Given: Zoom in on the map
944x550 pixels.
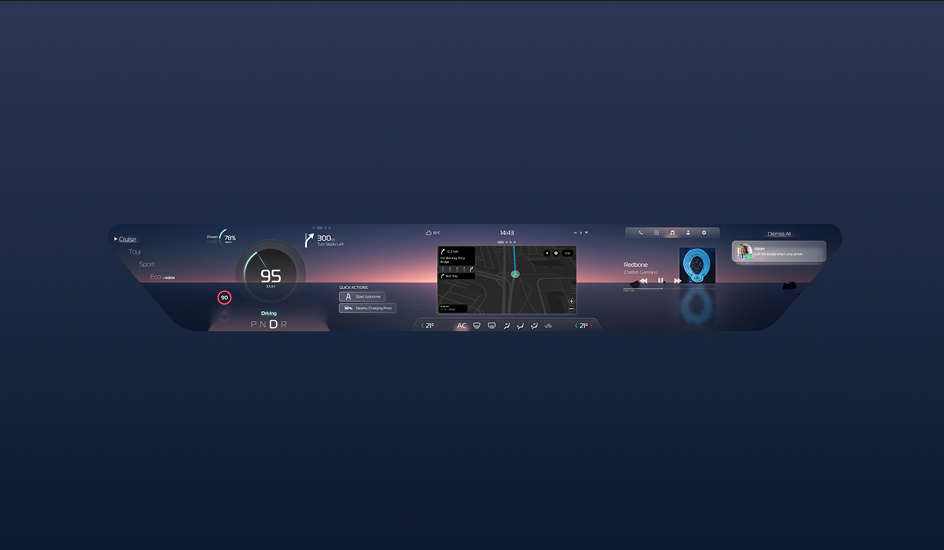Looking at the screenshot, I should 571,301.
